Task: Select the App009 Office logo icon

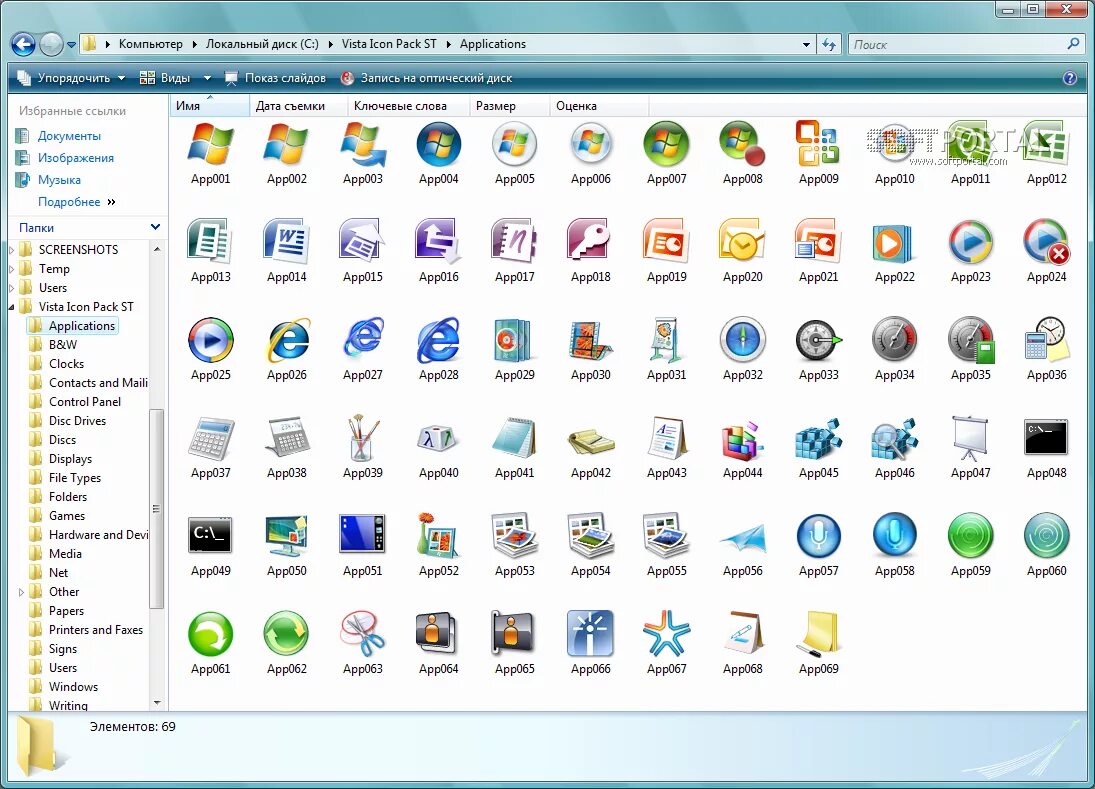Action: point(818,144)
